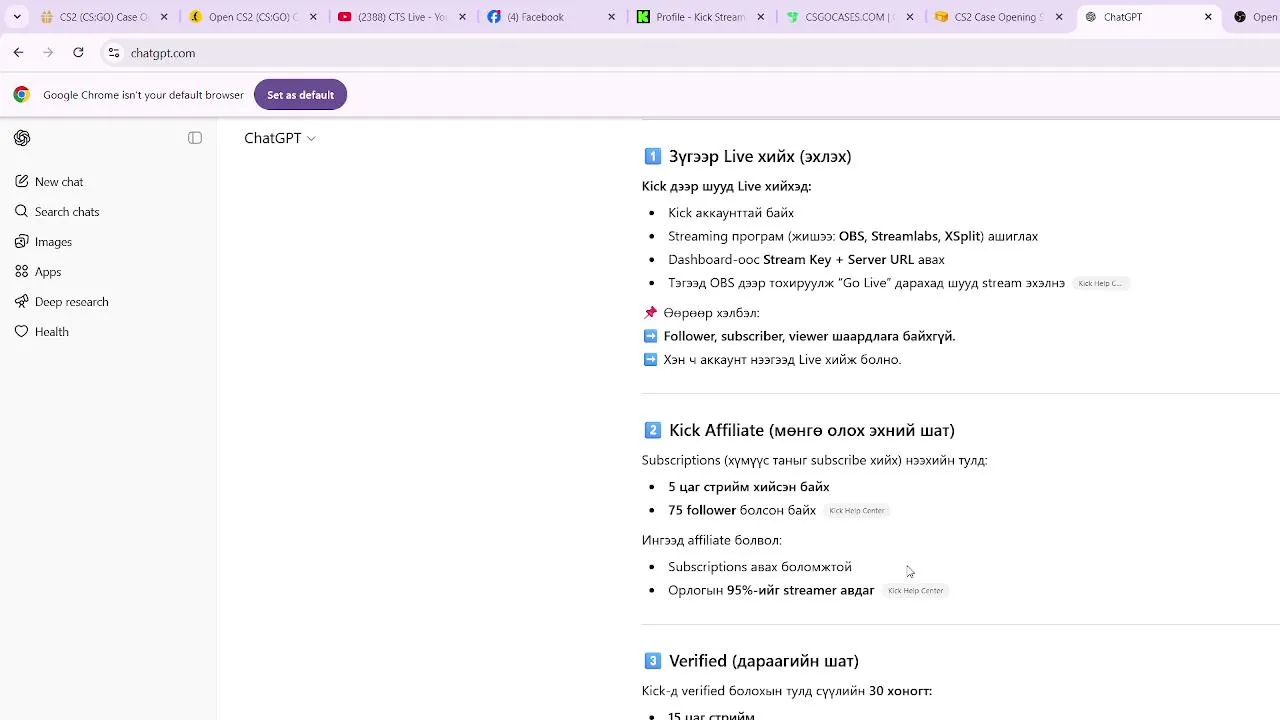
Task: Open the Kick Help Center citation after 75 follower
Action: (x=857, y=511)
